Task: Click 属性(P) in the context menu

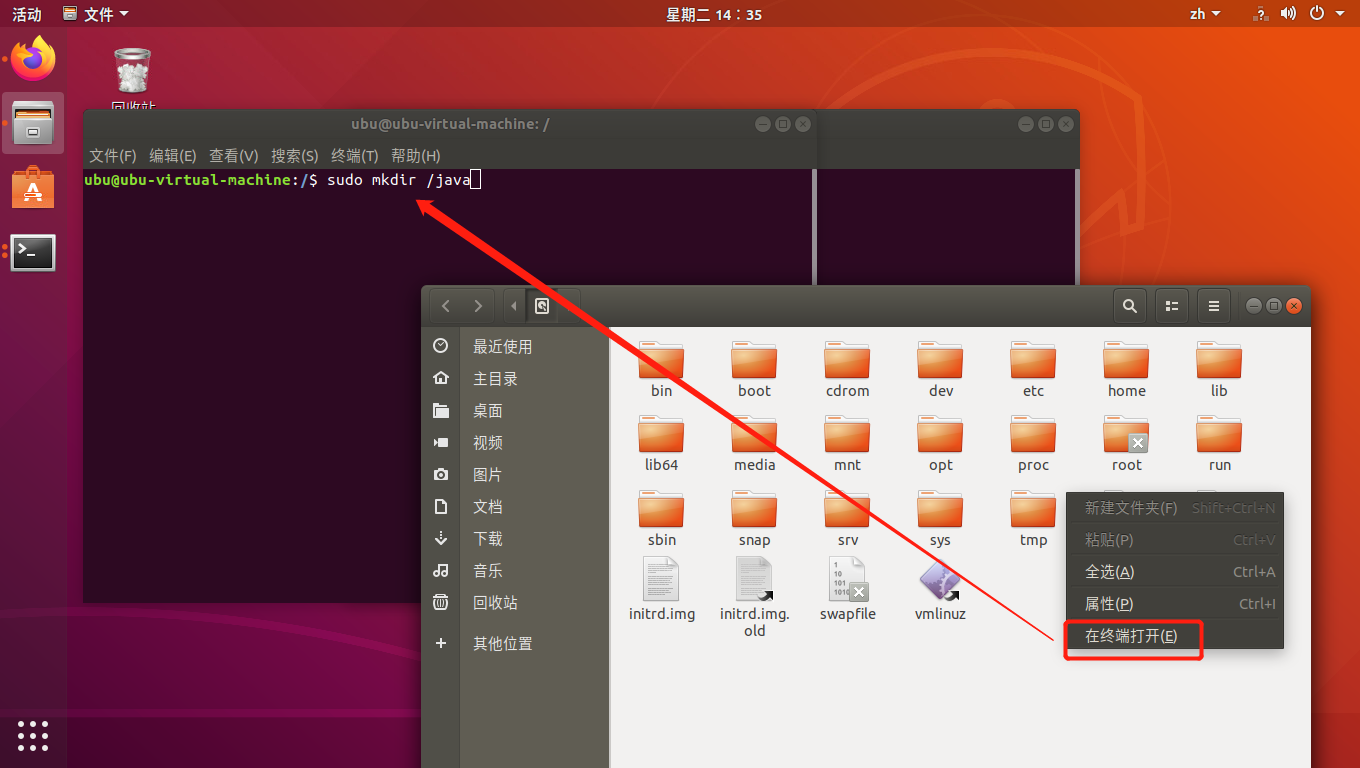Action: click(x=1121, y=603)
